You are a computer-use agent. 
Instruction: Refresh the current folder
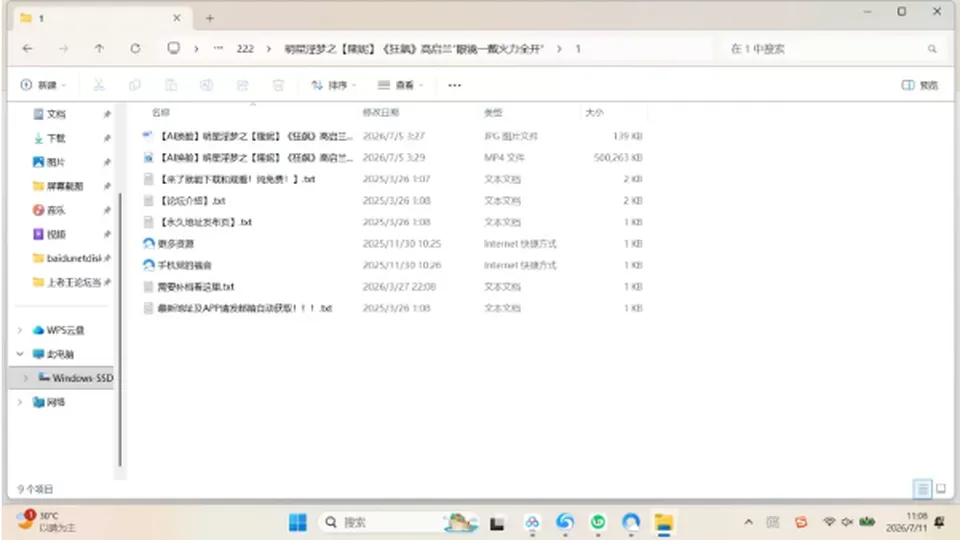135,48
